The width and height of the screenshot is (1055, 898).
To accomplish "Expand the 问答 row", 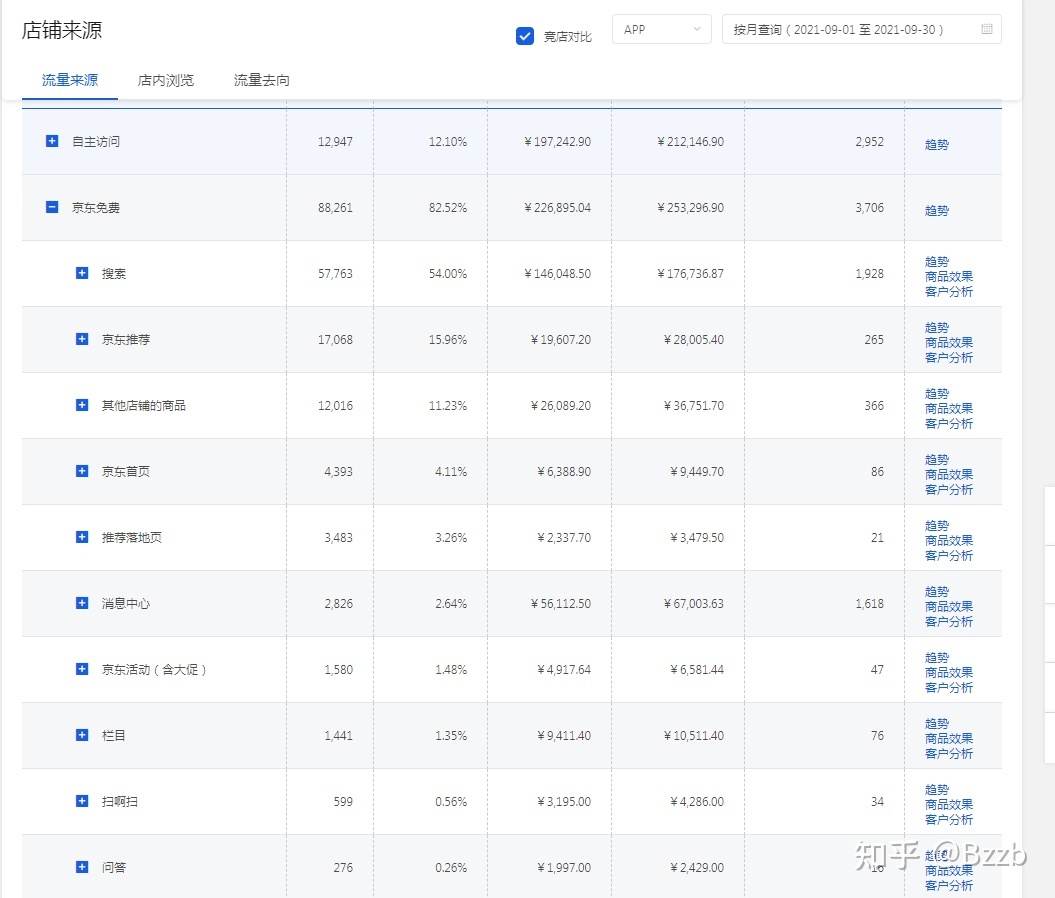I will 82,866.
